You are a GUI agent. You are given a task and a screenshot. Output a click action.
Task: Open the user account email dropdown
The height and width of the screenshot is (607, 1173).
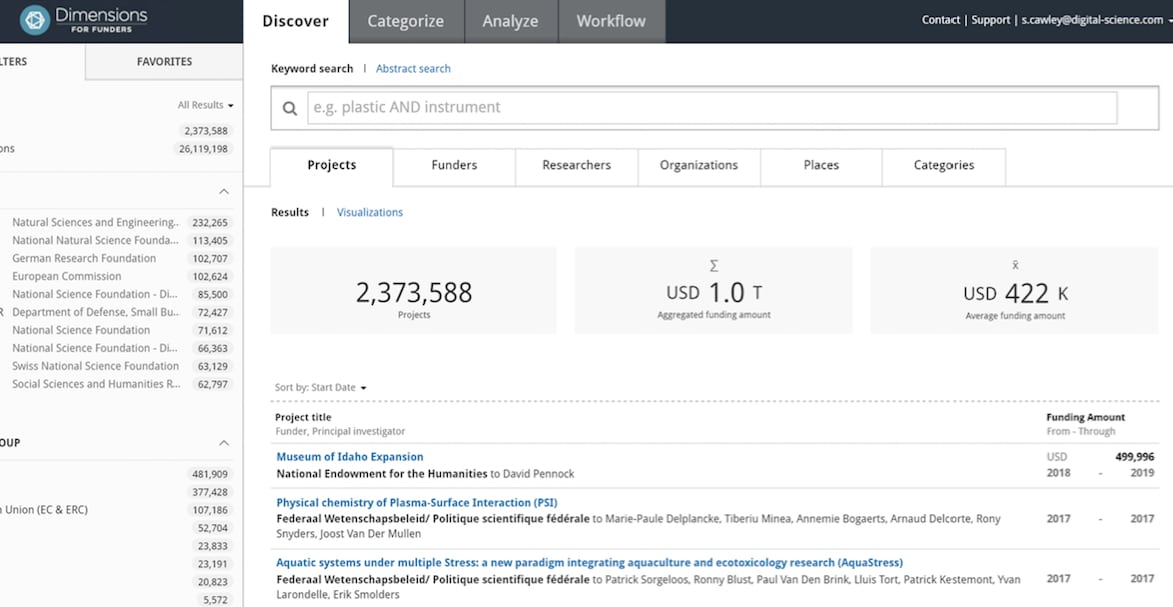pos(1093,20)
